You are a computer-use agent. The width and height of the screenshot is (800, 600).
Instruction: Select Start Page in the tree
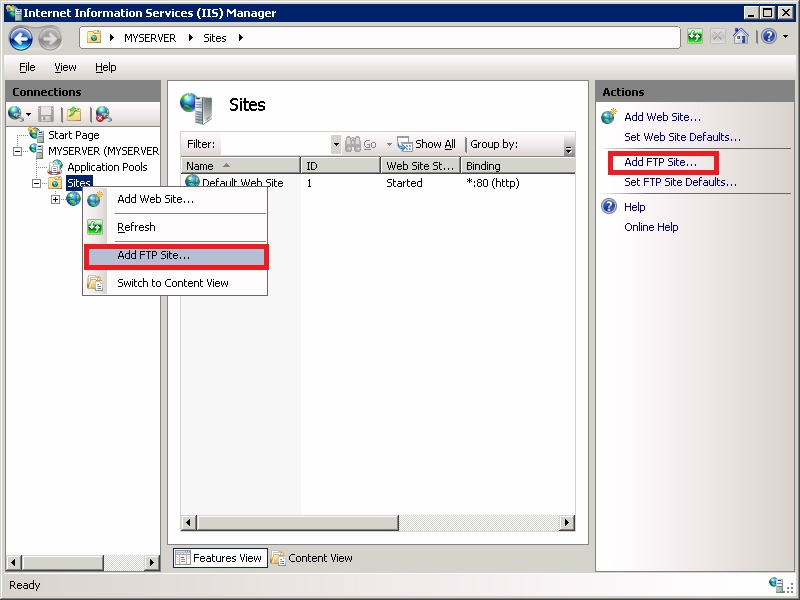73,135
